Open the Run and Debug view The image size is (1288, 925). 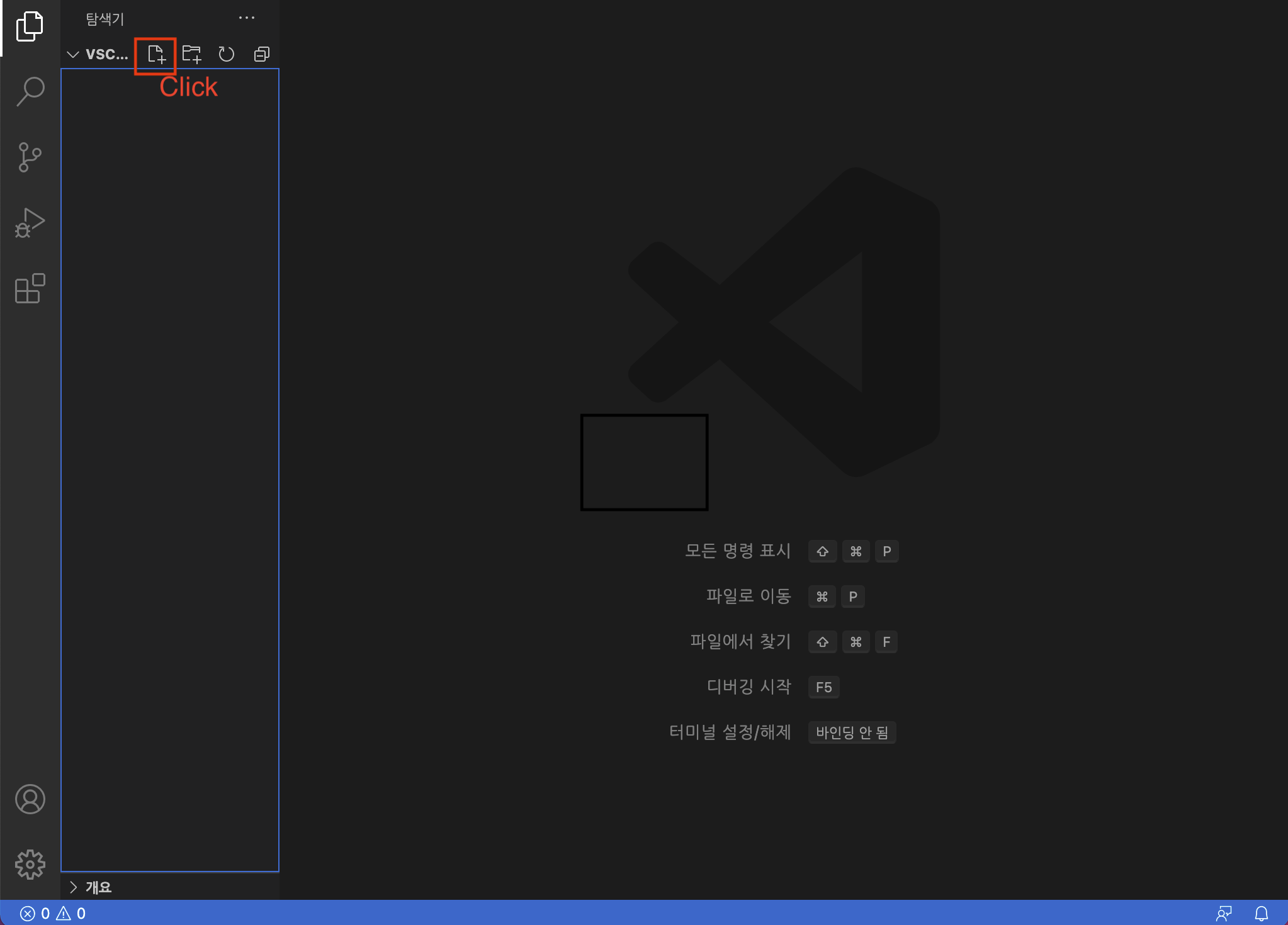[30, 223]
